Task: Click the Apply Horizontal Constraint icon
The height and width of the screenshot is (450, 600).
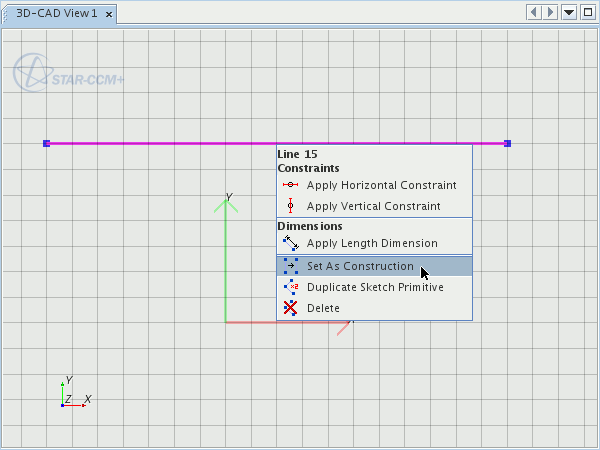Action: (x=291, y=185)
